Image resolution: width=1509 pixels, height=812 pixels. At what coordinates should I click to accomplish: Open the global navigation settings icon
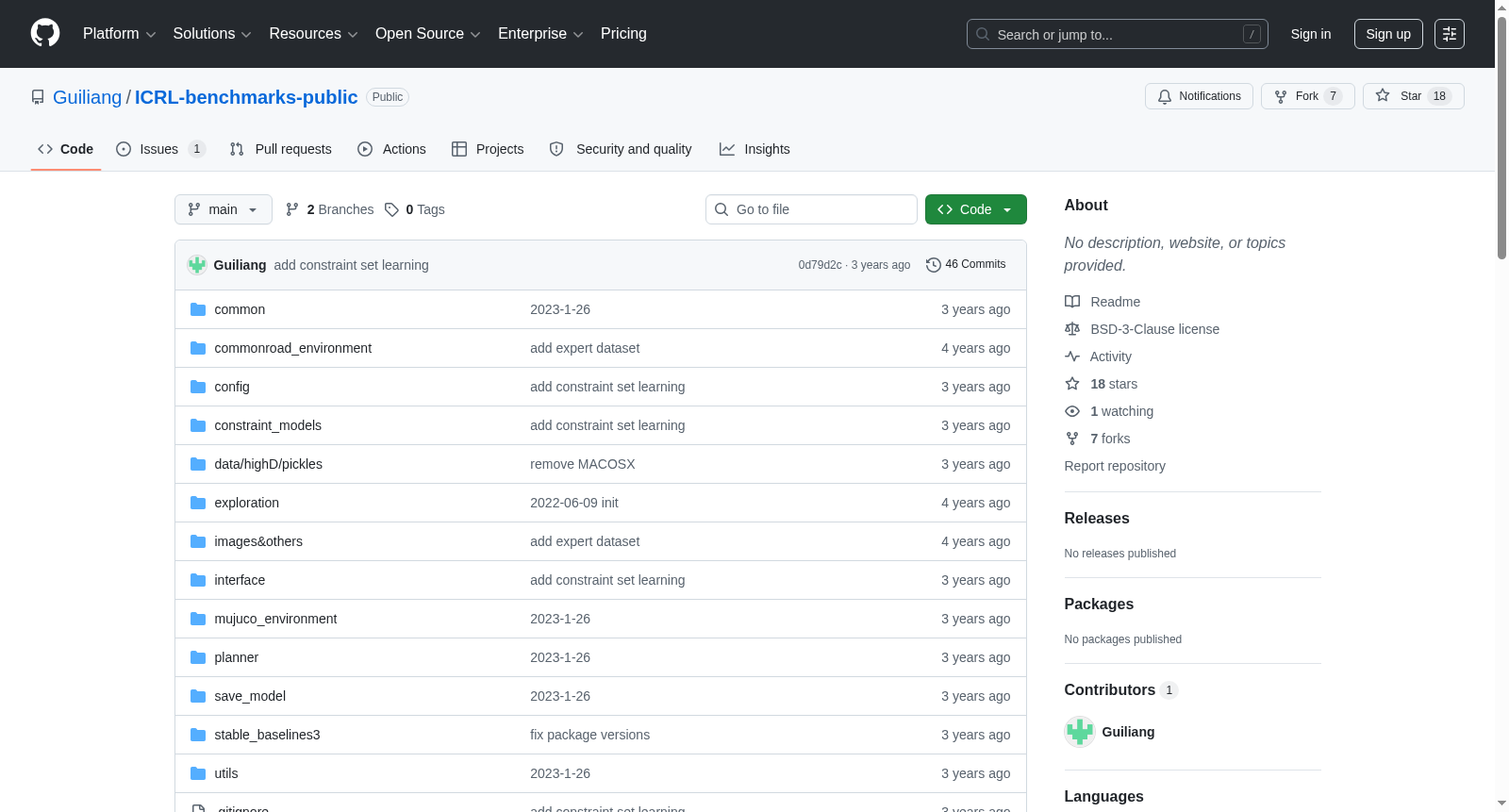click(x=1450, y=34)
